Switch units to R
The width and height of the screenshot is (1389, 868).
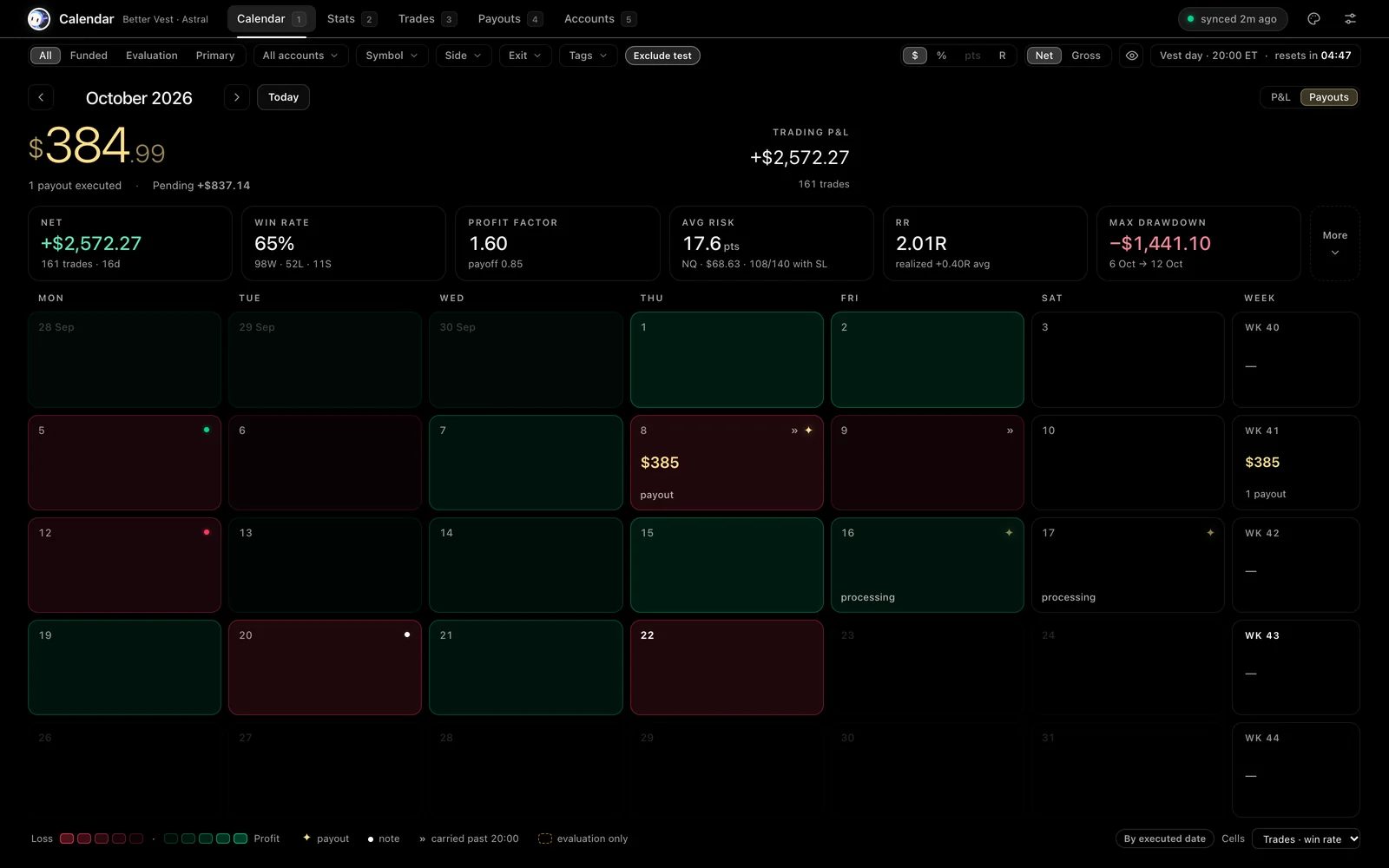(x=1002, y=56)
